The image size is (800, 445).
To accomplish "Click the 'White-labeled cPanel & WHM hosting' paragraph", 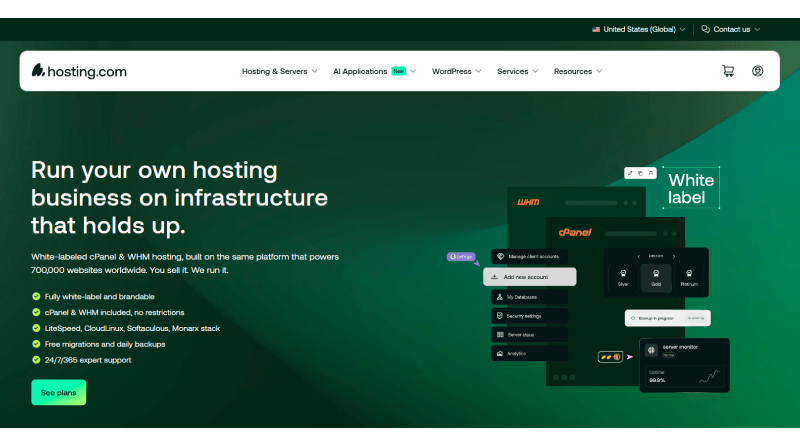I will [x=185, y=263].
